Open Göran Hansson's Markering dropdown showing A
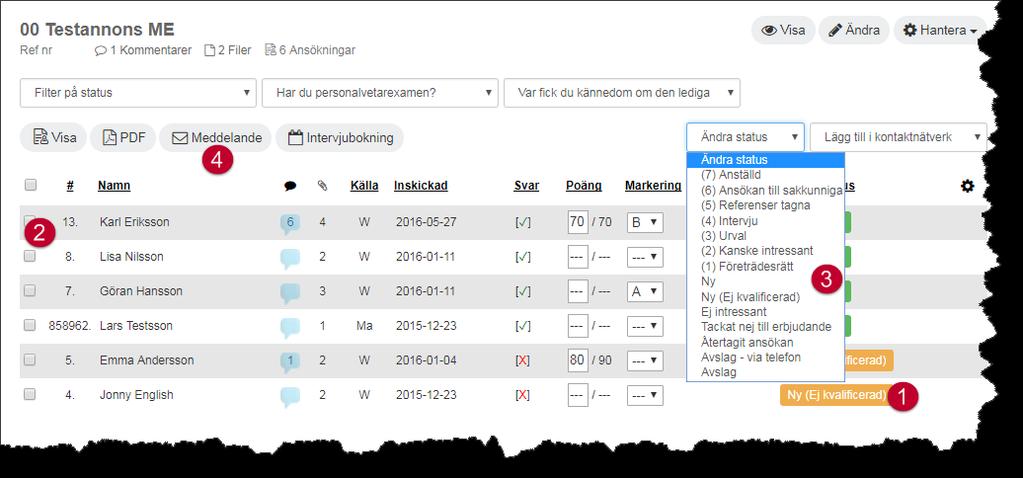The image size is (1023, 478). [x=645, y=291]
